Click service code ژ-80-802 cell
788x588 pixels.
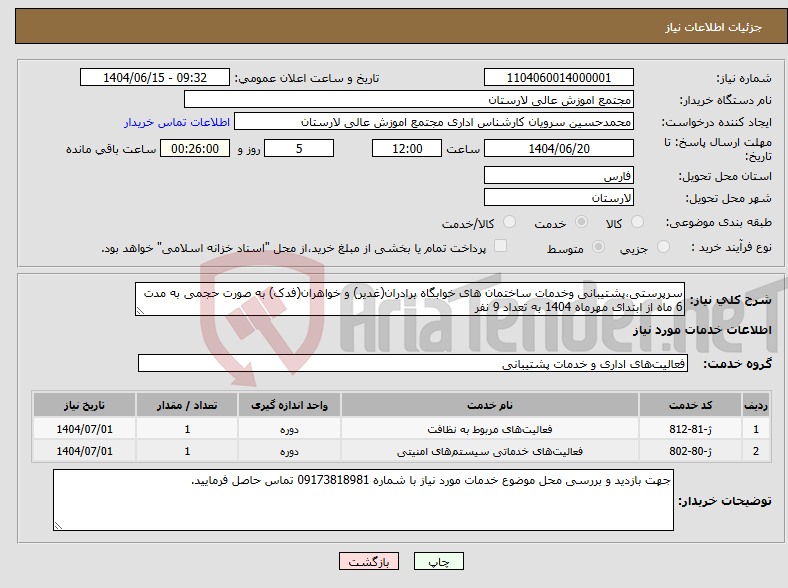pos(691,451)
